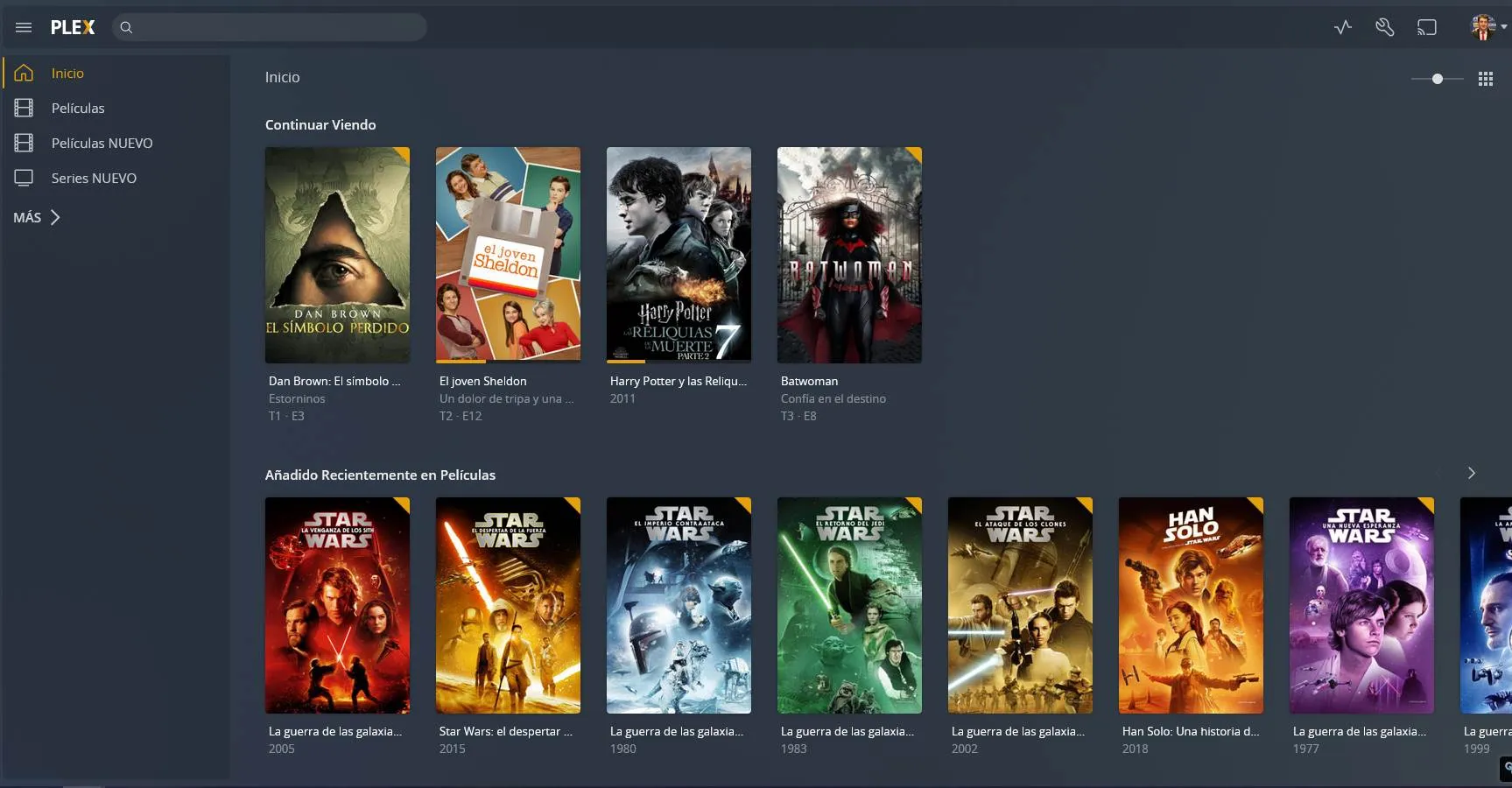The height and width of the screenshot is (788, 1512).
Task: Open the Activity pulse icon
Action: 1343,27
